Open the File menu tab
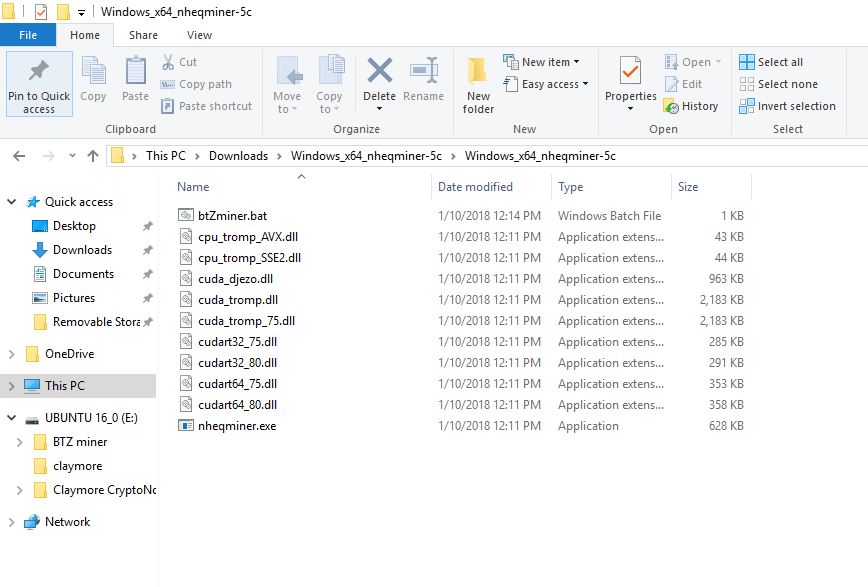Viewport: 868px width, 587px height. coord(28,35)
